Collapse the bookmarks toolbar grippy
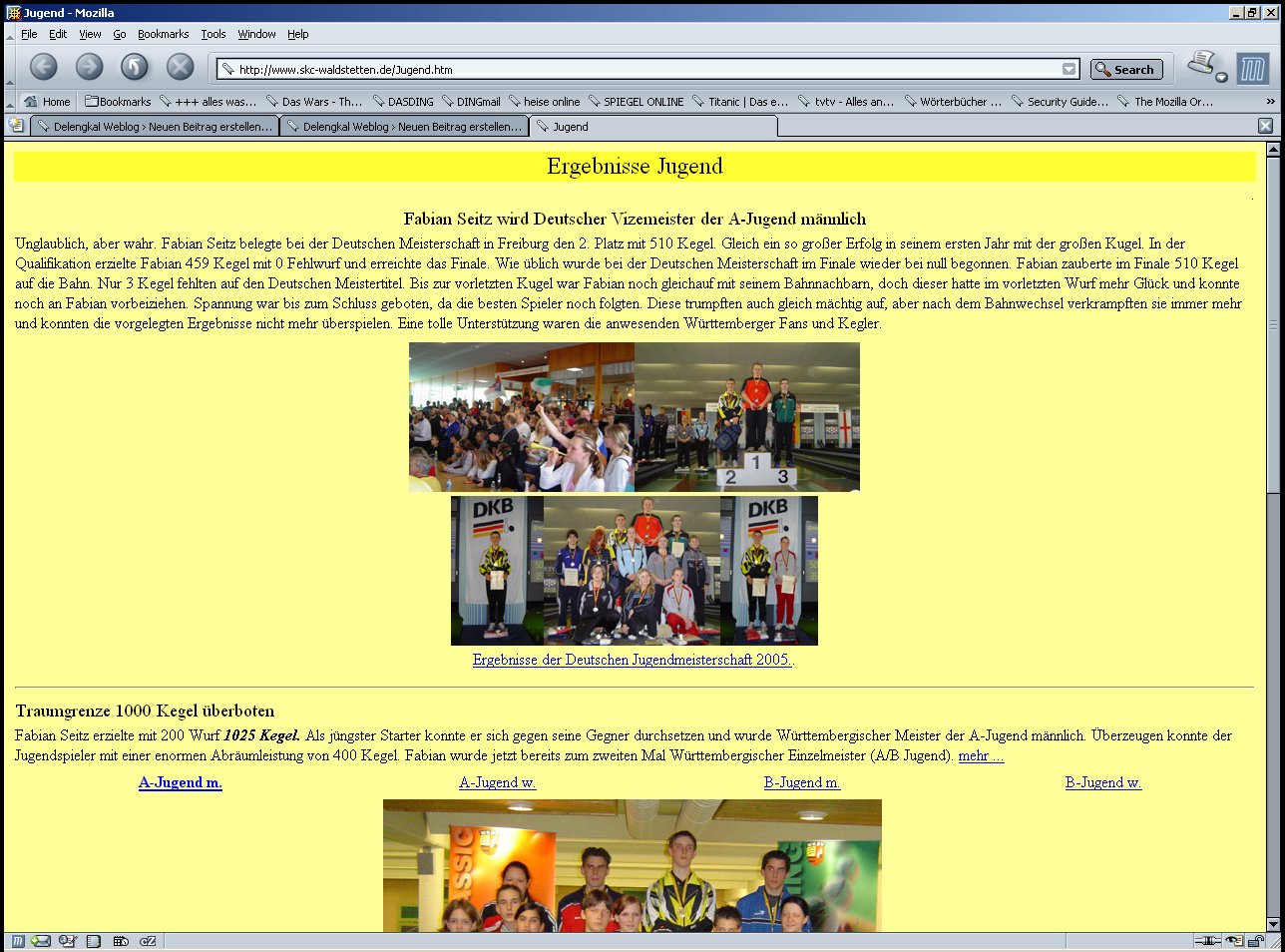 [10, 102]
